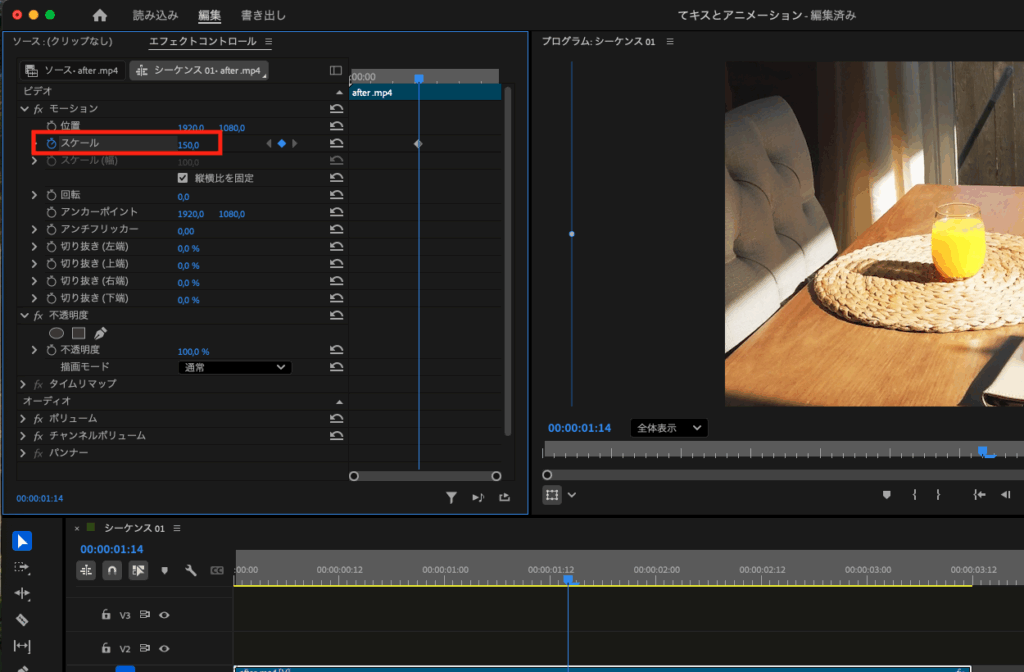Image resolution: width=1024 pixels, height=672 pixels.
Task: Reset the スケール parameter
Action: 337,144
